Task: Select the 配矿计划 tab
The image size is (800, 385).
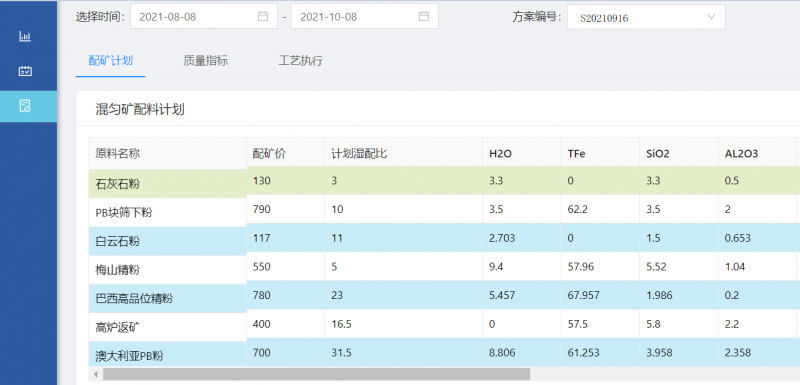Action: tap(111, 61)
